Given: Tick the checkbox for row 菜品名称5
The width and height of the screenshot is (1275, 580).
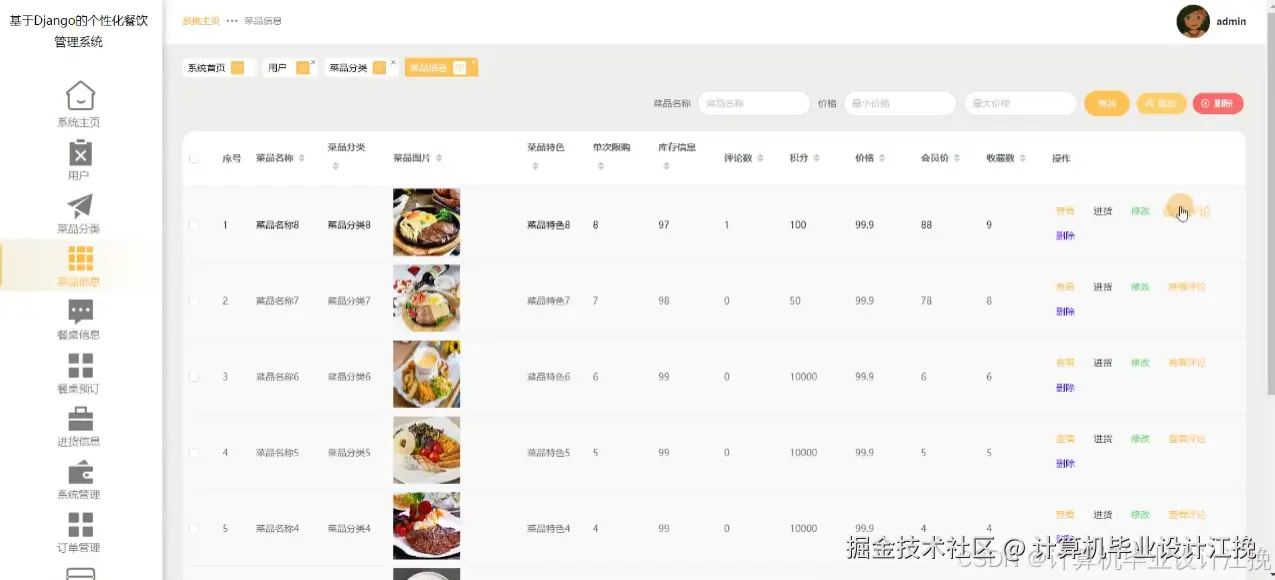Looking at the screenshot, I should [194, 453].
